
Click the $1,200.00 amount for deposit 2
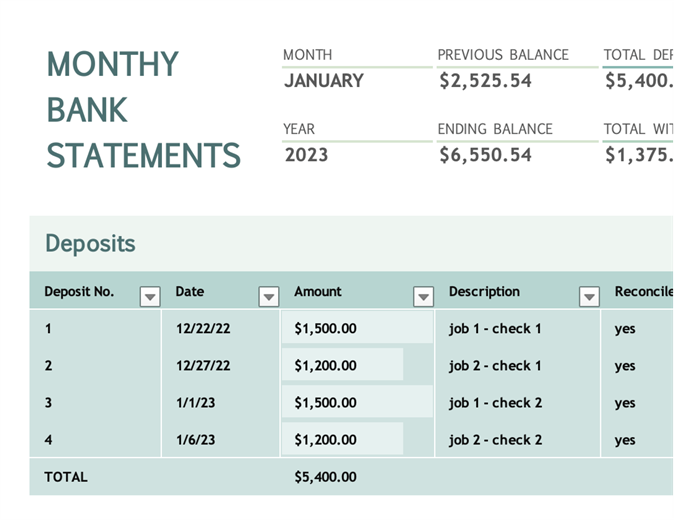click(326, 366)
